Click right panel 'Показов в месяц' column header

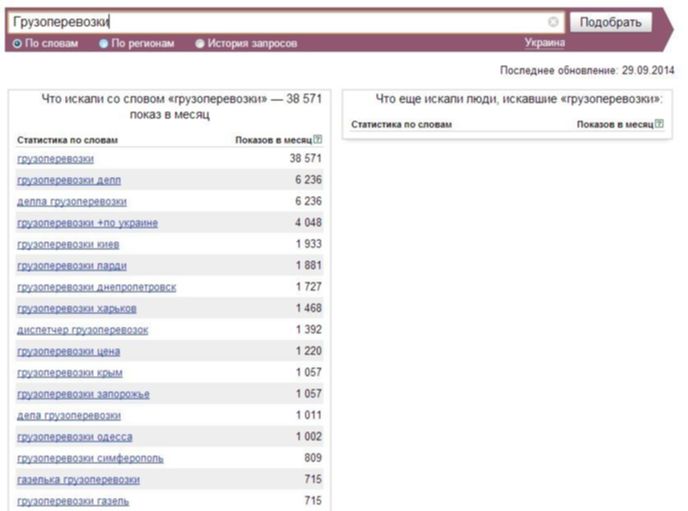pyautogui.click(x=615, y=125)
